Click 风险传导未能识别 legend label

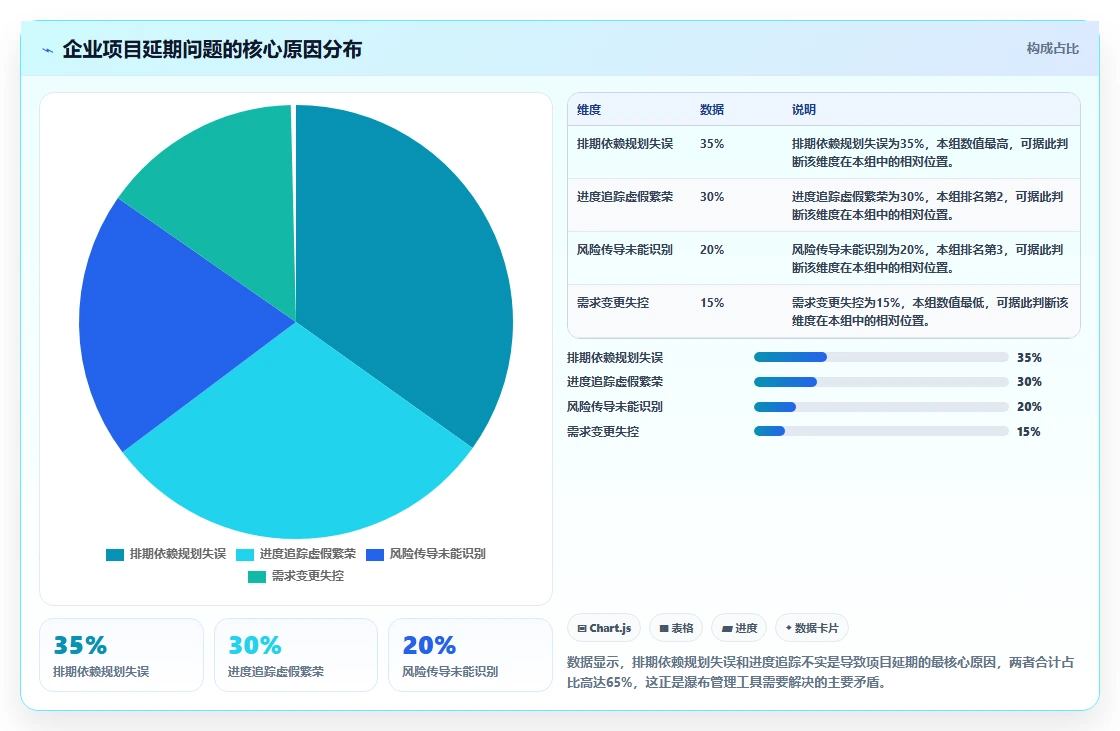coord(438,554)
